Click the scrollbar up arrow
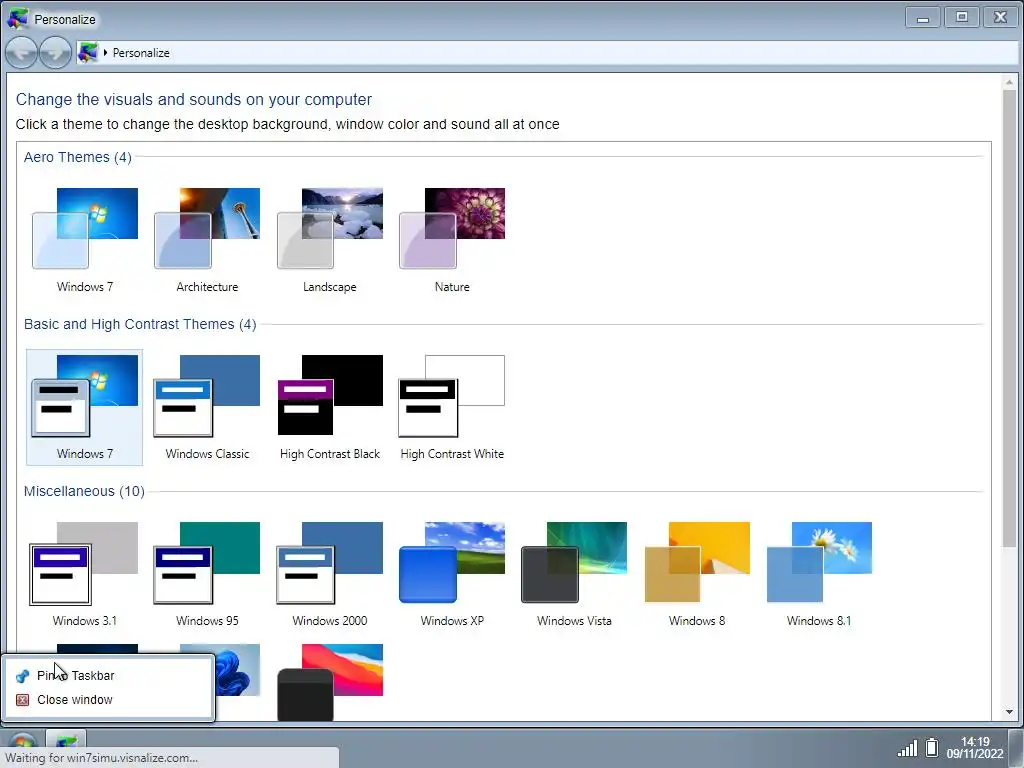This screenshot has height=768, width=1024. (x=1010, y=82)
